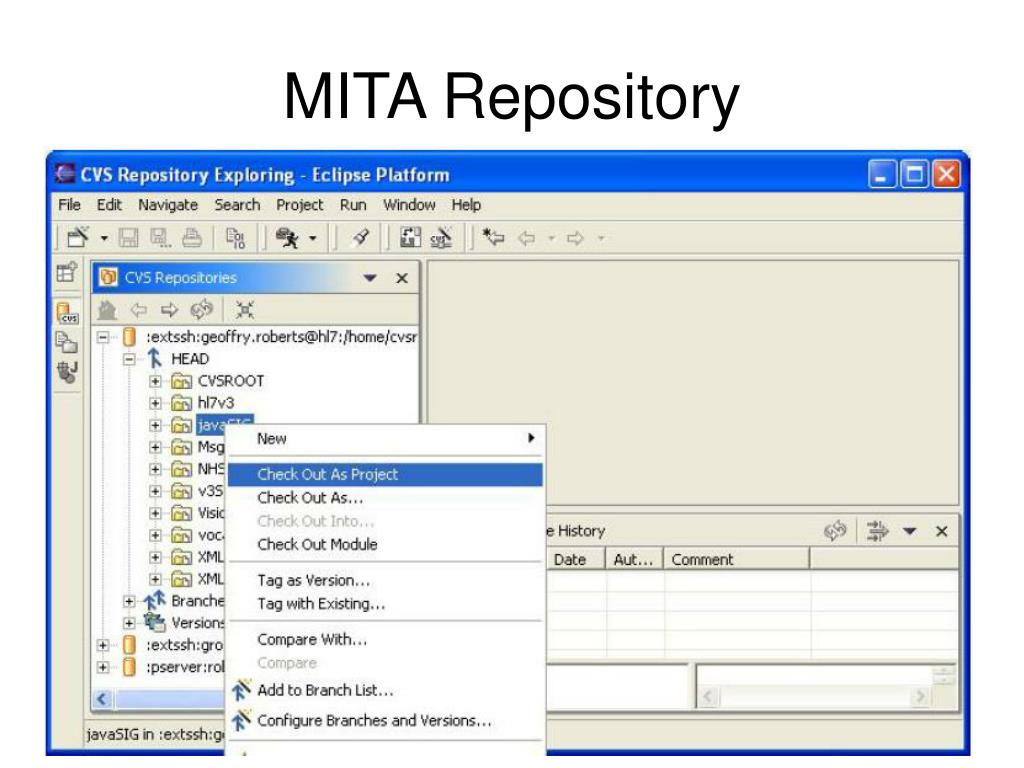The height and width of the screenshot is (768, 1024).
Task: Click the Go Into arrow in CVS Repositories
Action: click(169, 310)
